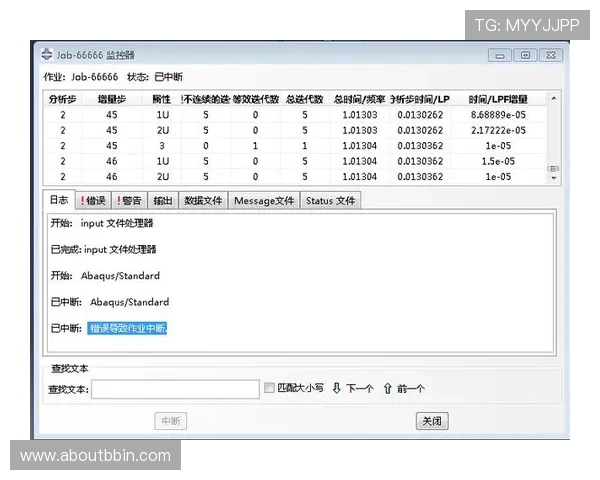Click the 关闭 button
Screen dimensions: 600x480
coord(432,421)
